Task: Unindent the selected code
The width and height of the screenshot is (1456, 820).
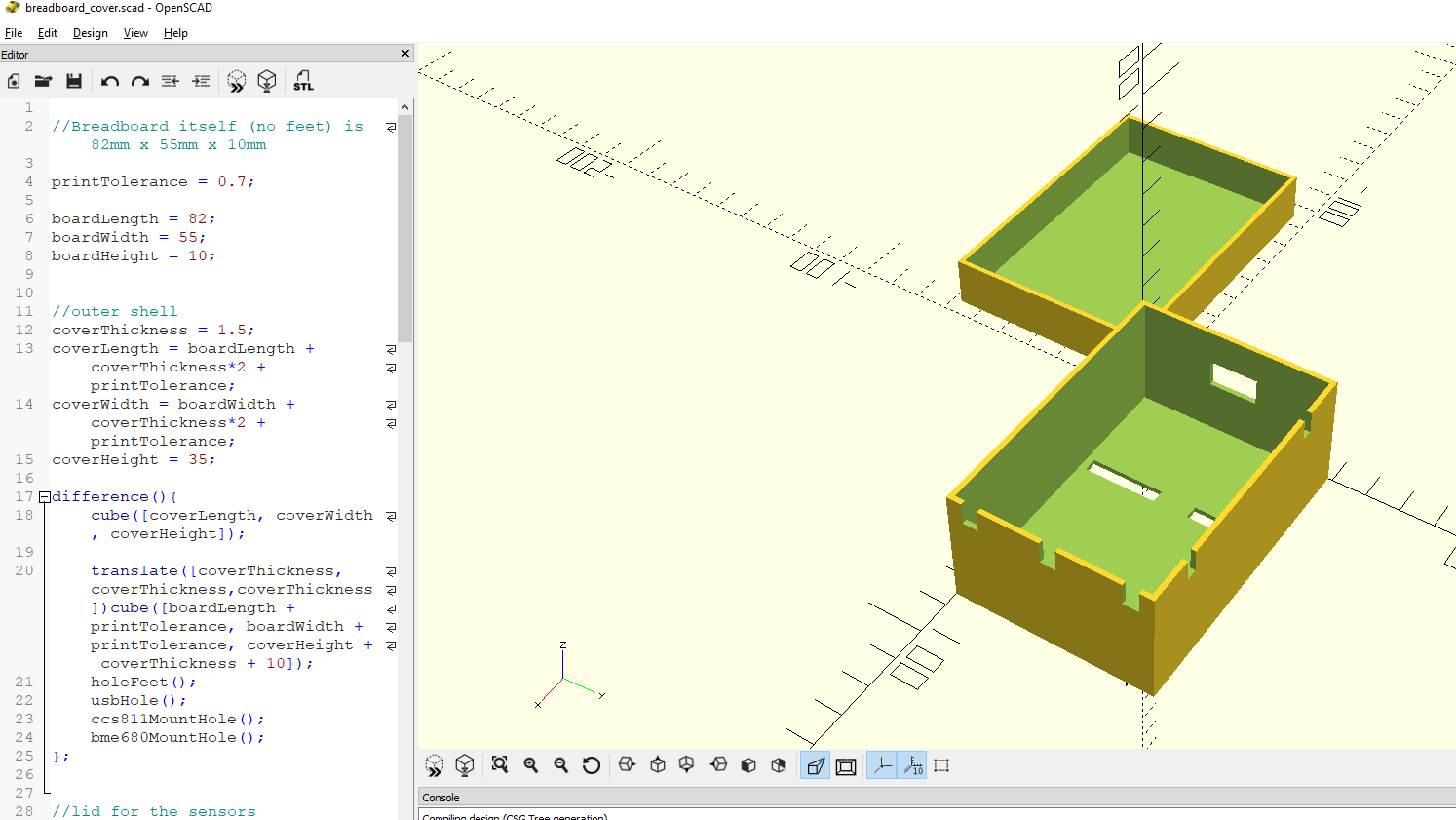Action: pyautogui.click(x=171, y=81)
